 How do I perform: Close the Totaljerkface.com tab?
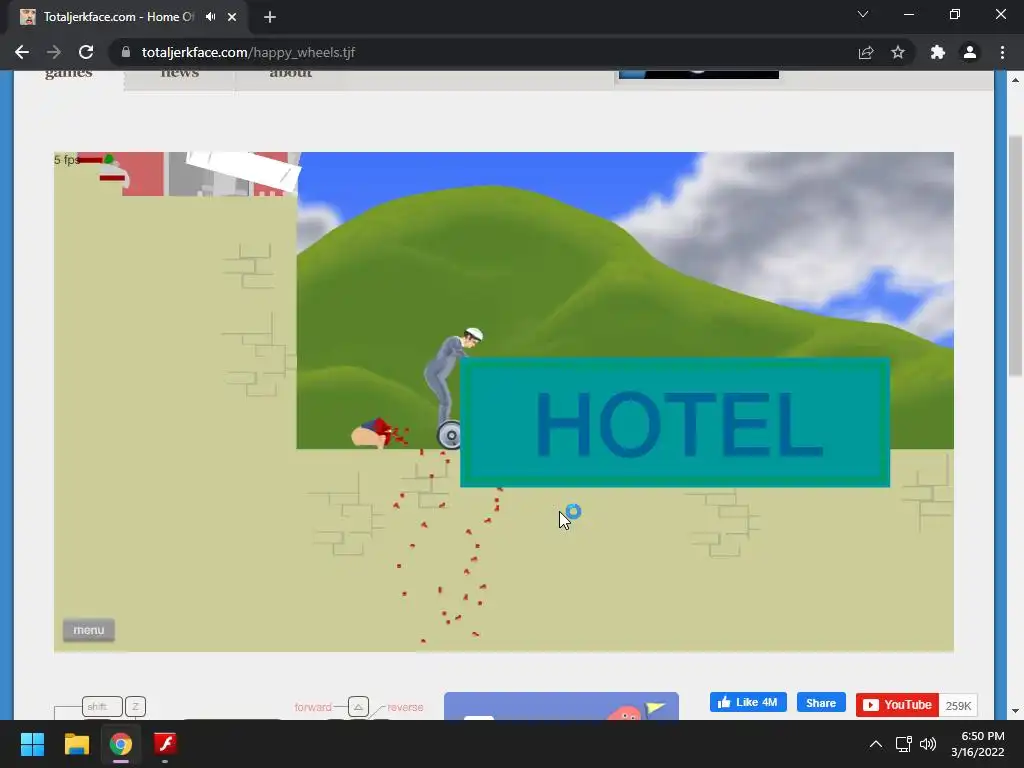[x=232, y=17]
